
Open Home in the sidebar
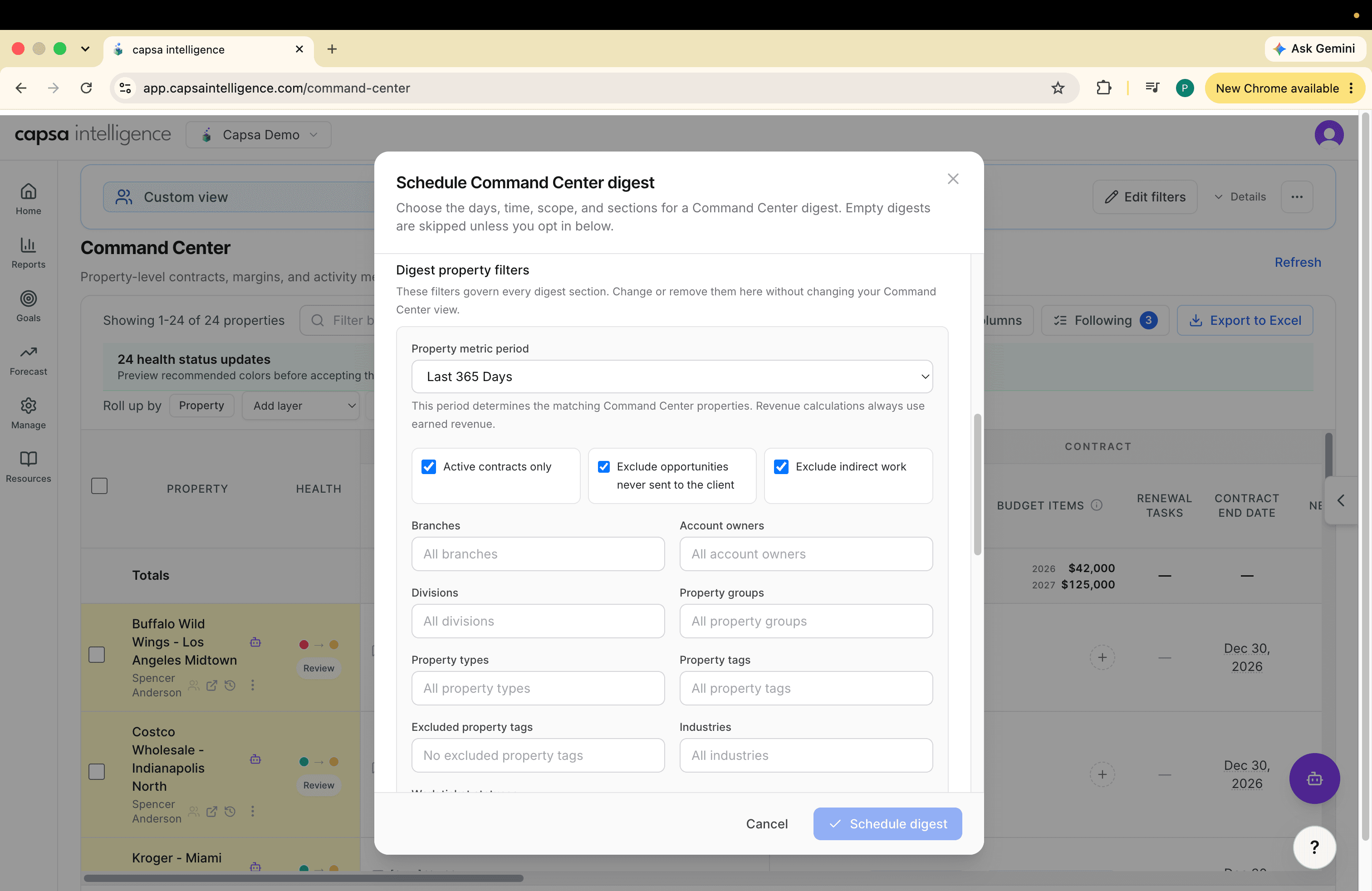[28, 199]
